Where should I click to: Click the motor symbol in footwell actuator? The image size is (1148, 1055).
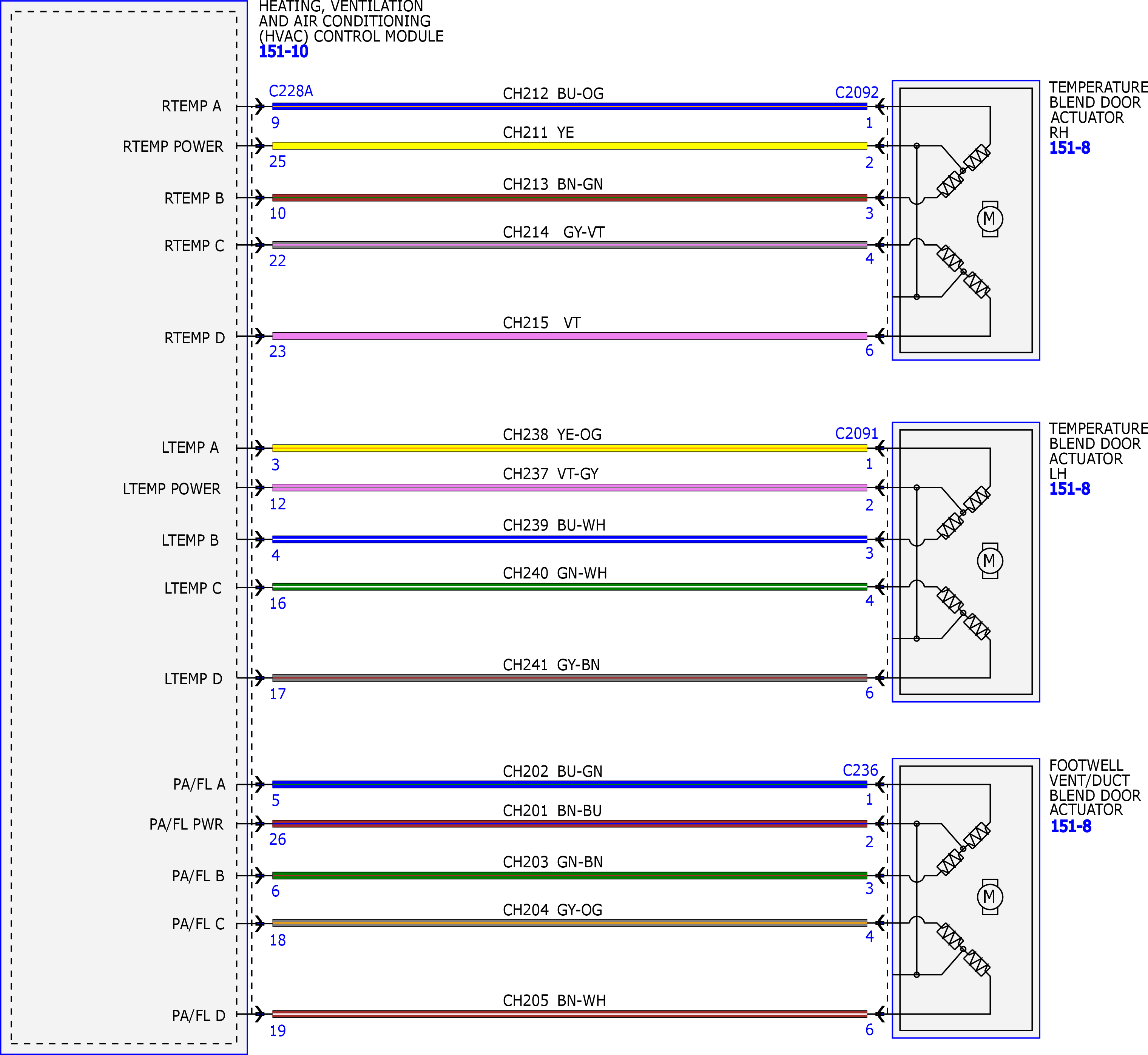pyautogui.click(x=990, y=897)
